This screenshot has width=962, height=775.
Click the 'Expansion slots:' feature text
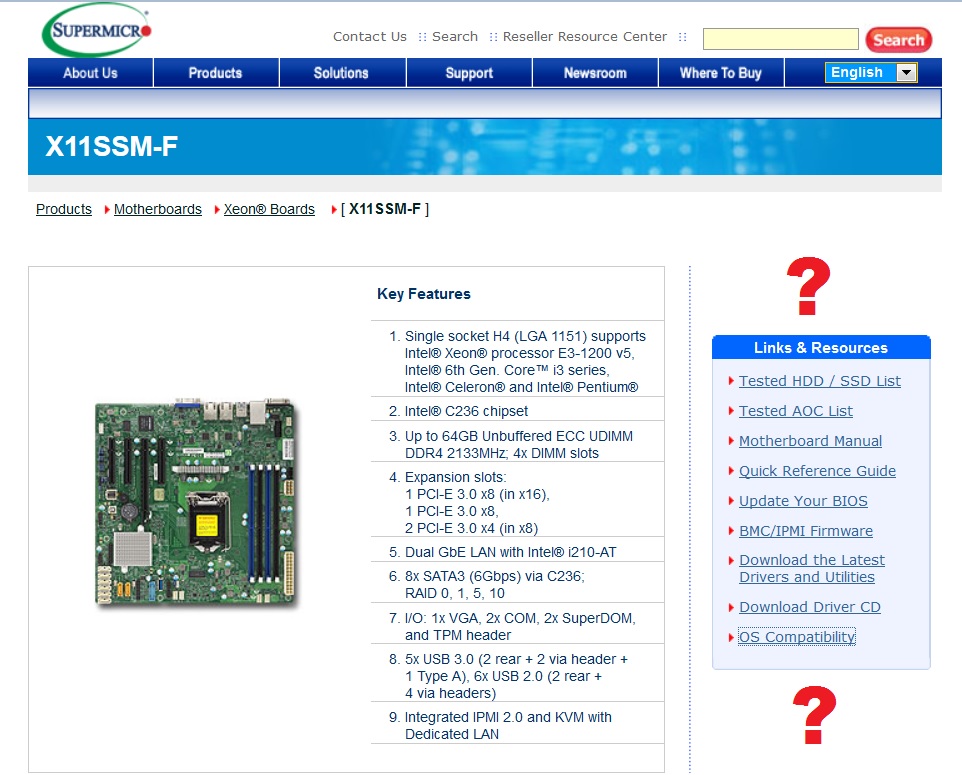(455, 477)
